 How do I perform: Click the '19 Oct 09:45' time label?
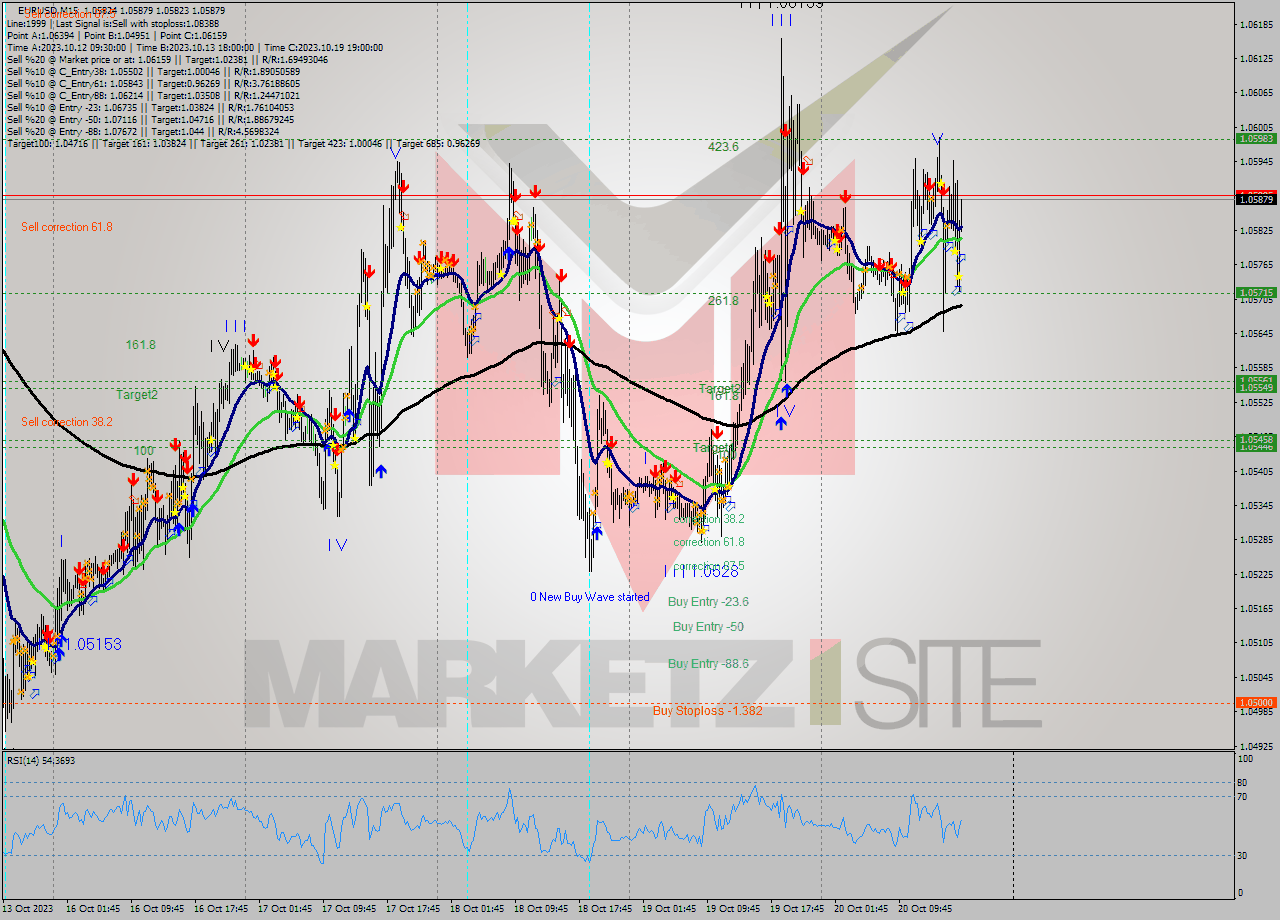click(x=733, y=909)
